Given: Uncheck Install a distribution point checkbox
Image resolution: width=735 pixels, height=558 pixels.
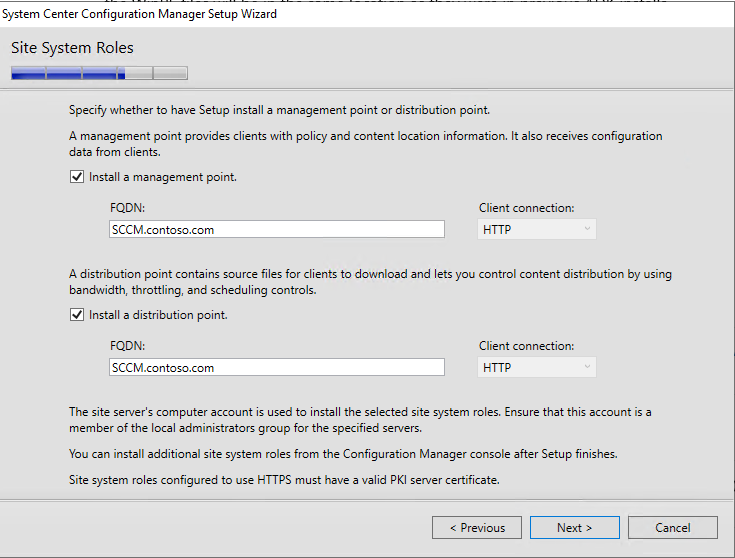Looking at the screenshot, I should 77,315.
